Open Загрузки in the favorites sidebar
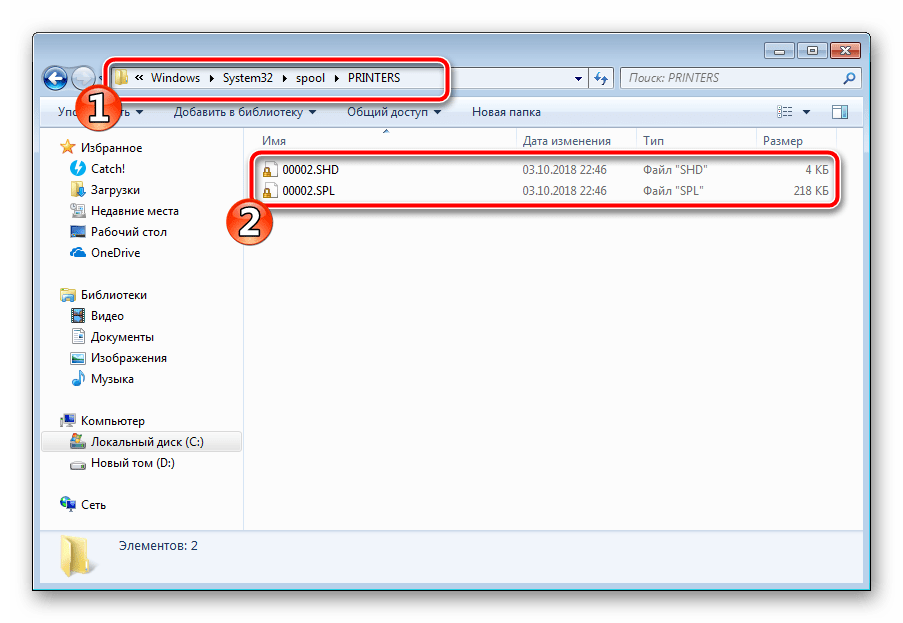Image resolution: width=903 pixels, height=623 pixels. 115,190
